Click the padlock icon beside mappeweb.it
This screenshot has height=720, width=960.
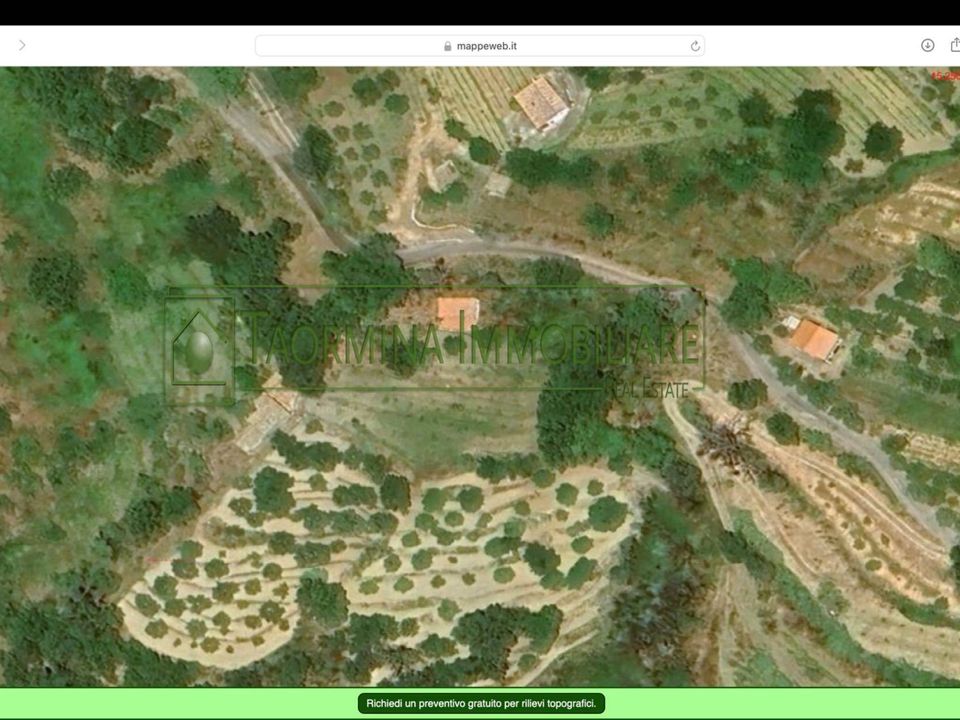[x=448, y=47]
